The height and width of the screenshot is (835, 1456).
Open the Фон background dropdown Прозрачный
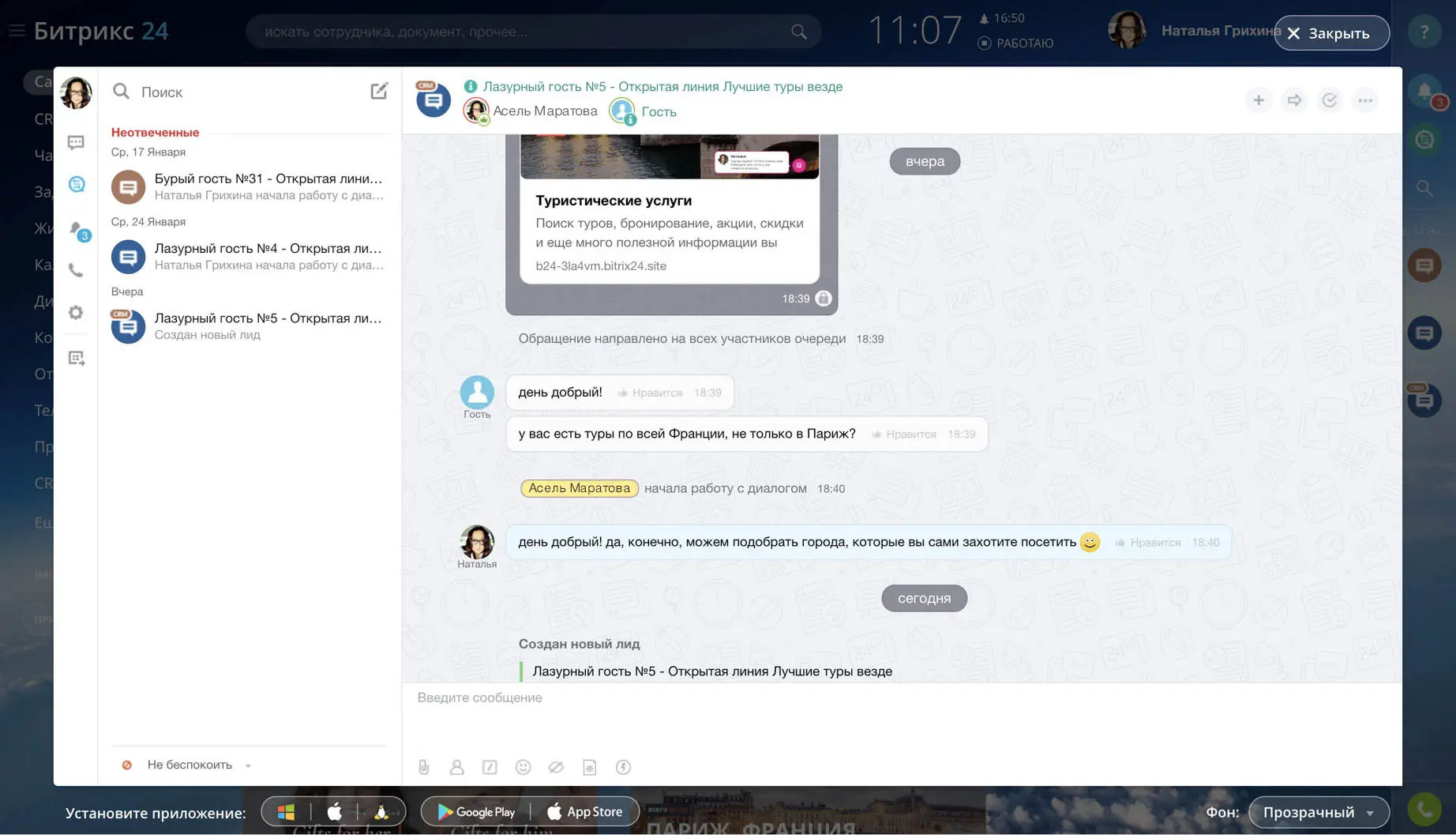pos(1317,811)
